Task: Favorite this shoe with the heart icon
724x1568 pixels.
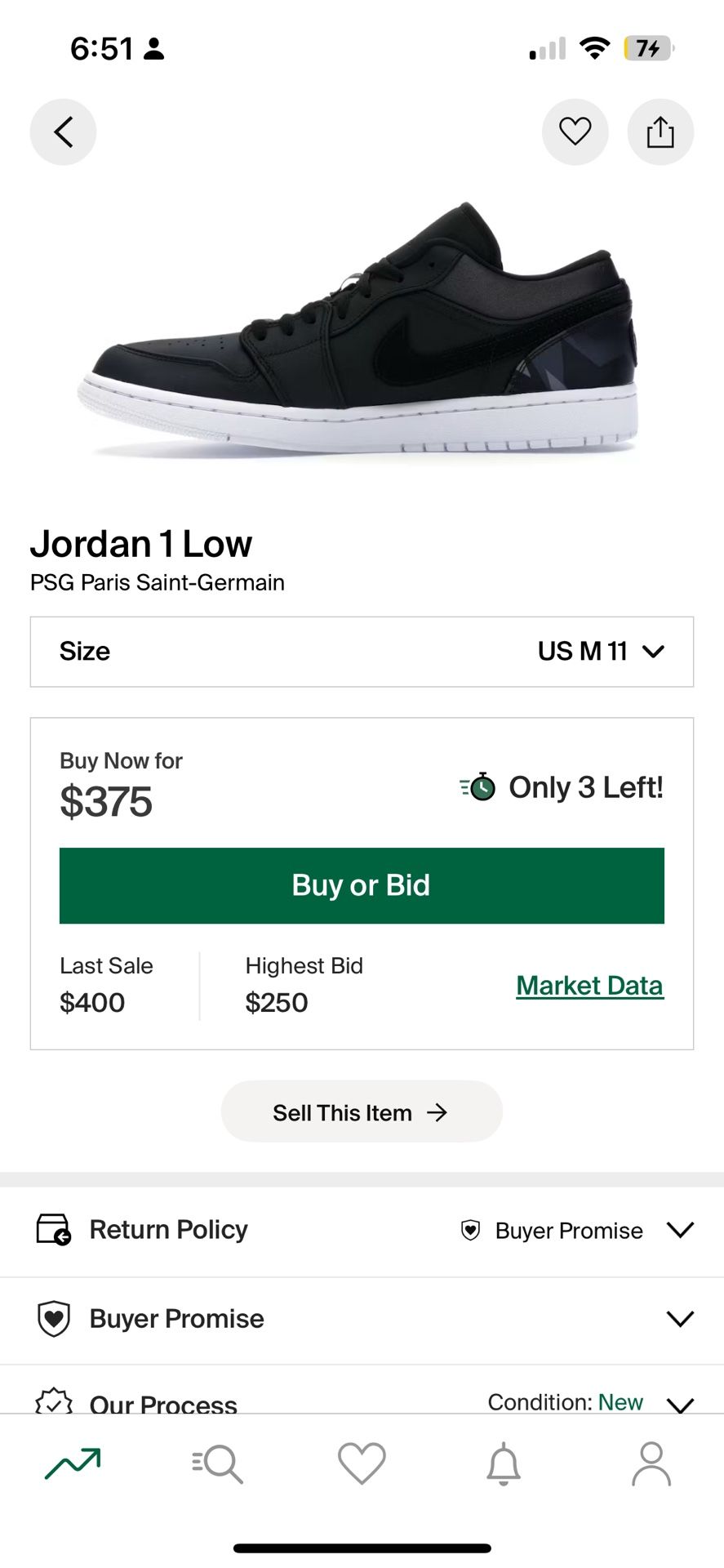Action: tap(575, 131)
